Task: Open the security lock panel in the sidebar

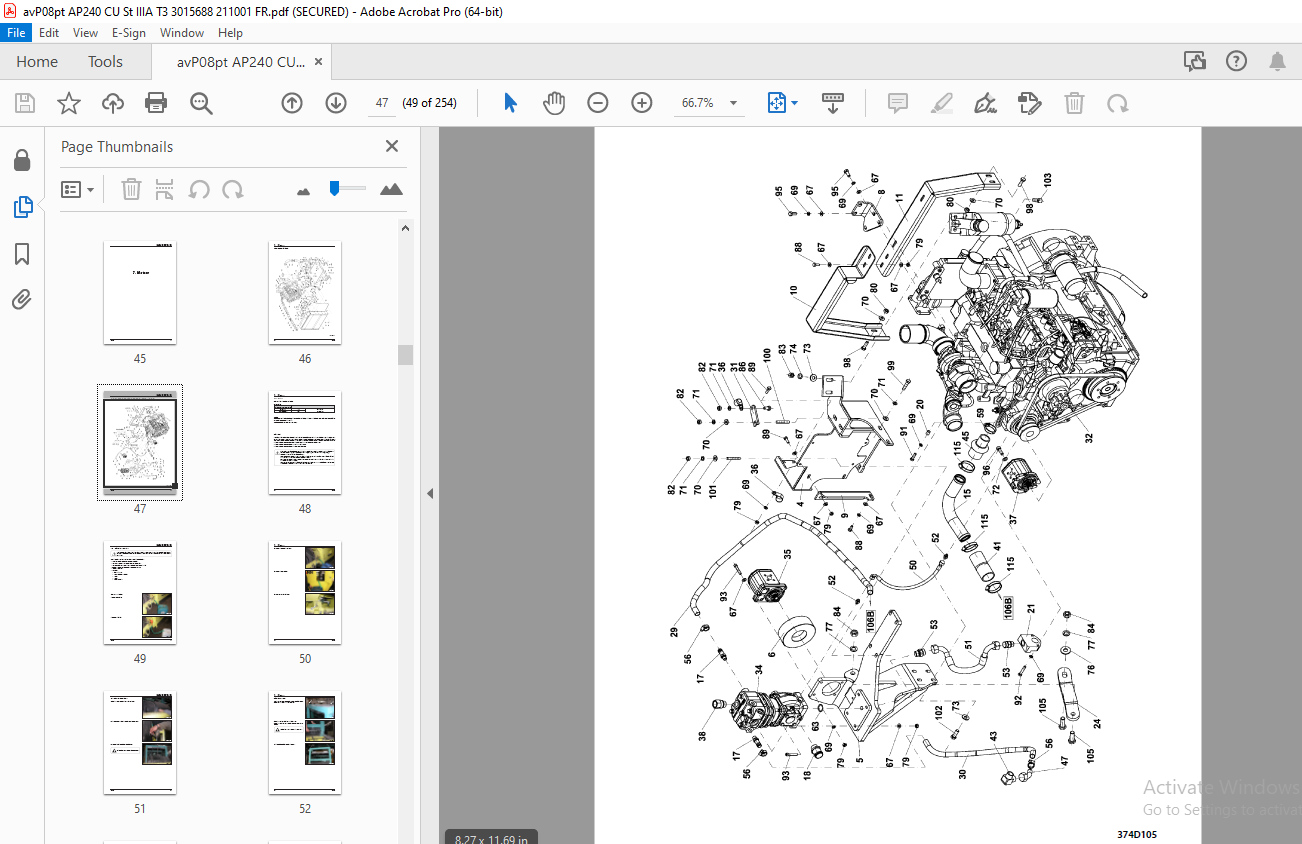Action: tap(22, 161)
